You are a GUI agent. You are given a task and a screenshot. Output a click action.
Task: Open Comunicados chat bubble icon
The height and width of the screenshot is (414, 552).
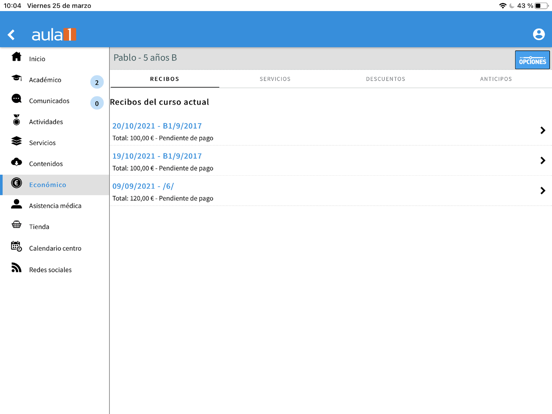click(x=16, y=99)
